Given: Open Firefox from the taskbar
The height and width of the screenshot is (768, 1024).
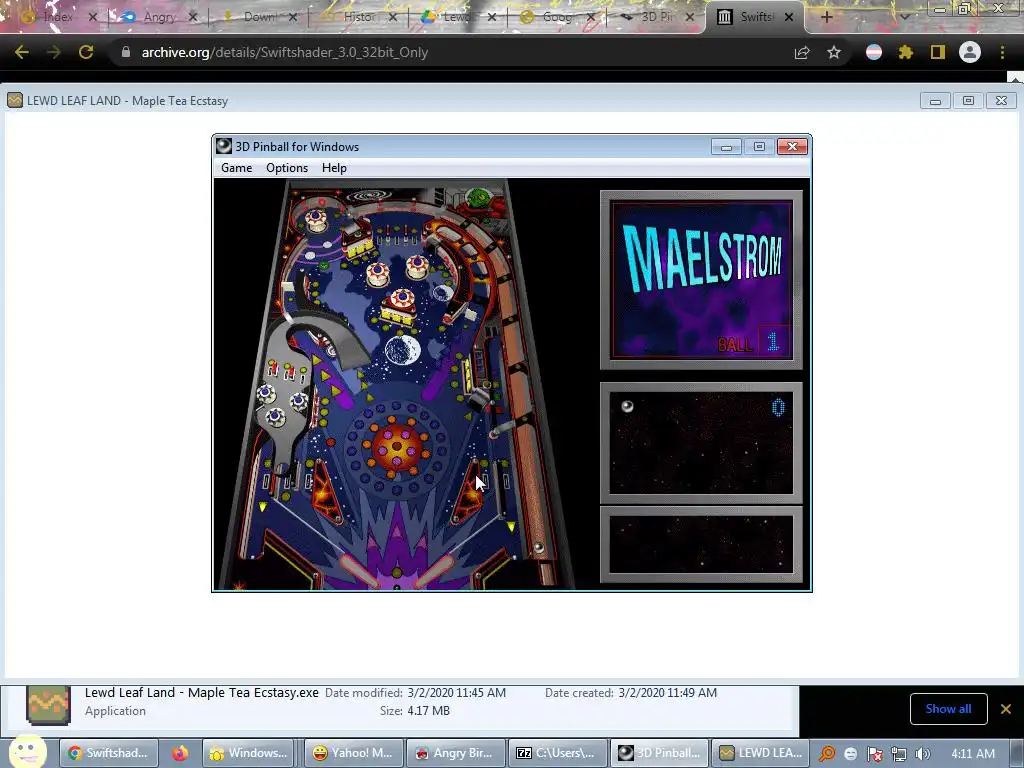Looking at the screenshot, I should [180, 753].
